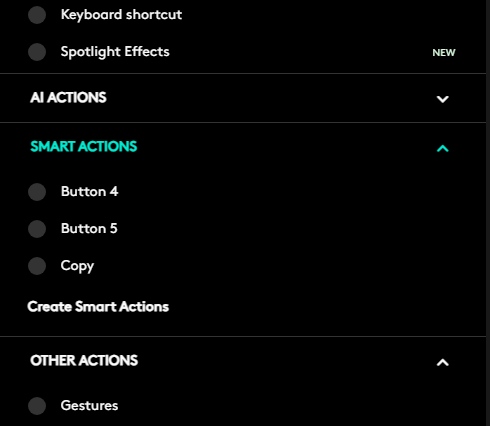The image size is (490, 426).
Task: Pick the Button 5 radio circle
Action: pos(37,229)
